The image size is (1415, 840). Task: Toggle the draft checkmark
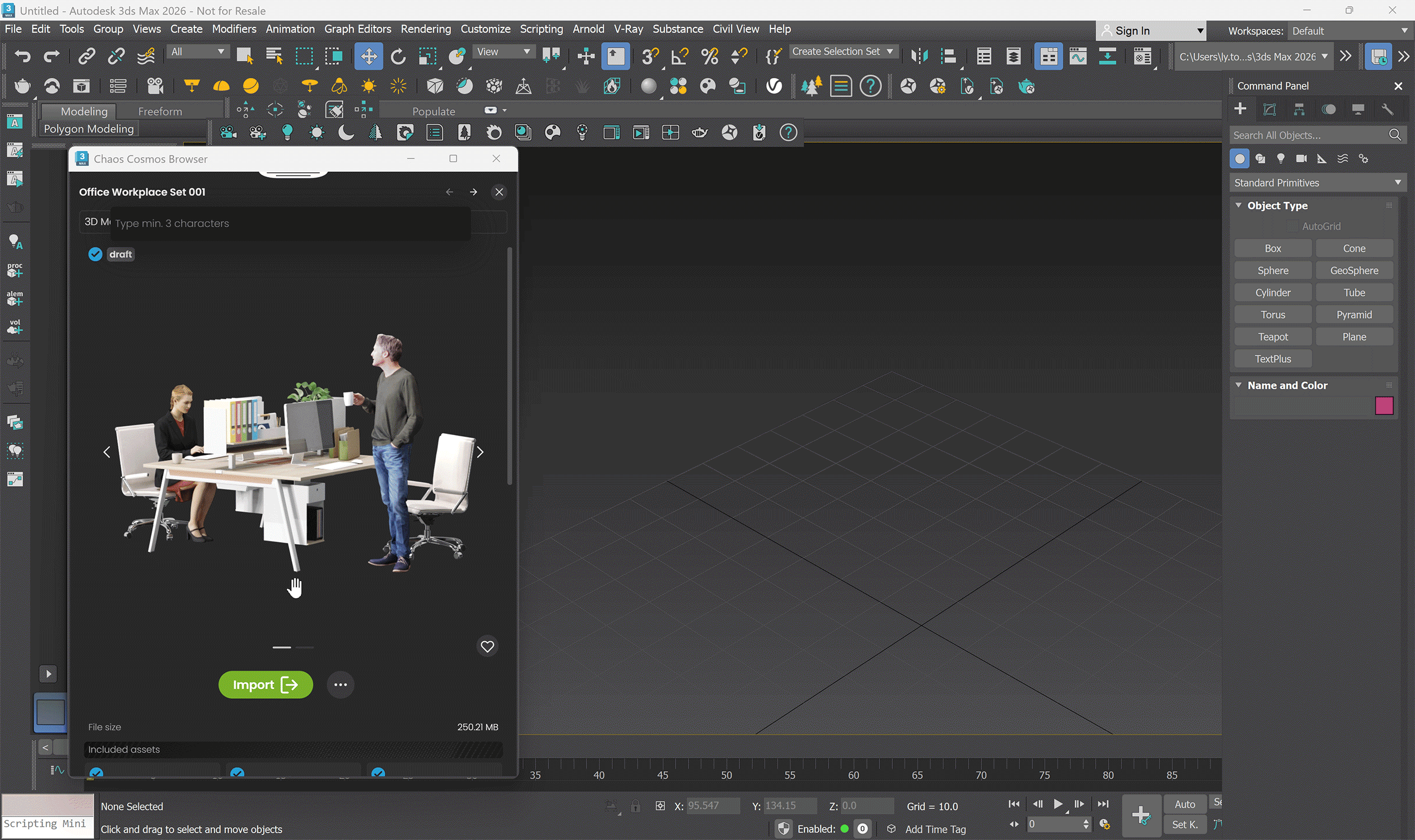pos(95,254)
